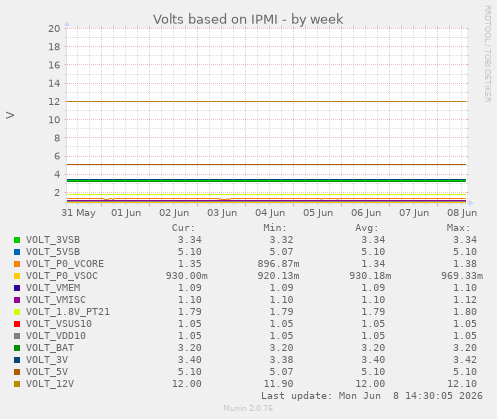The image size is (497, 419).
Task: Click the 12.10 max value of VOLT_12V
Action: [462, 384]
